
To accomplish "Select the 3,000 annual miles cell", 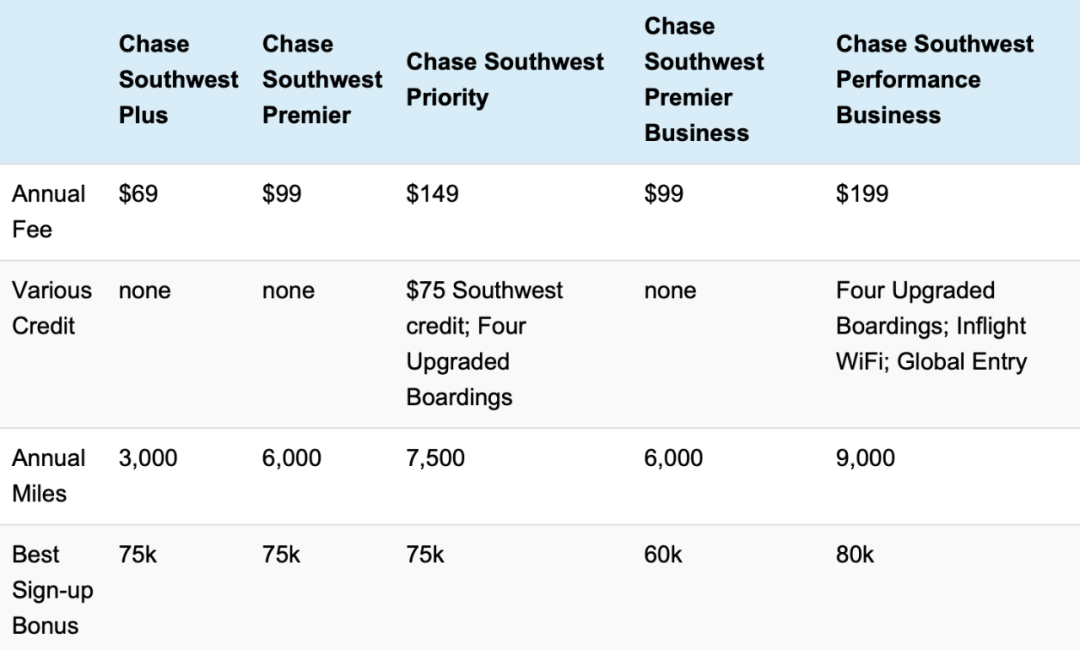I will pos(148,458).
